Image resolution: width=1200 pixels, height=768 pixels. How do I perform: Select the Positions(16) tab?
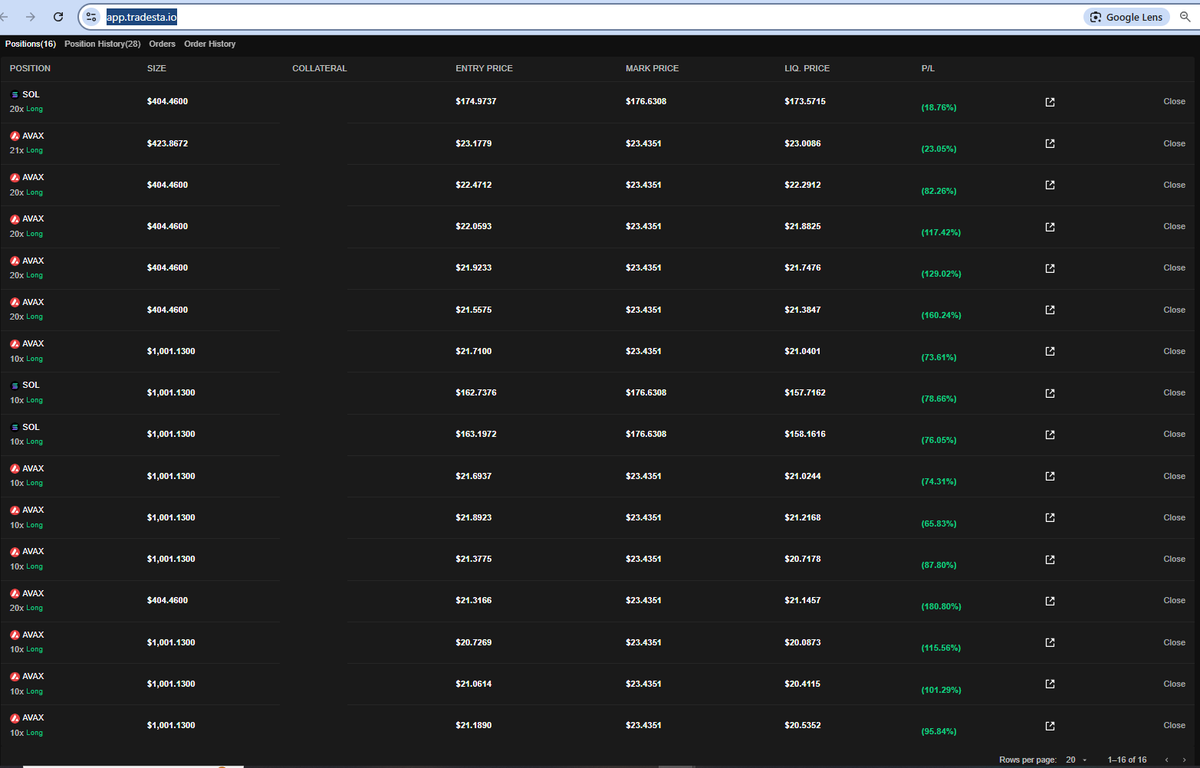coord(30,44)
